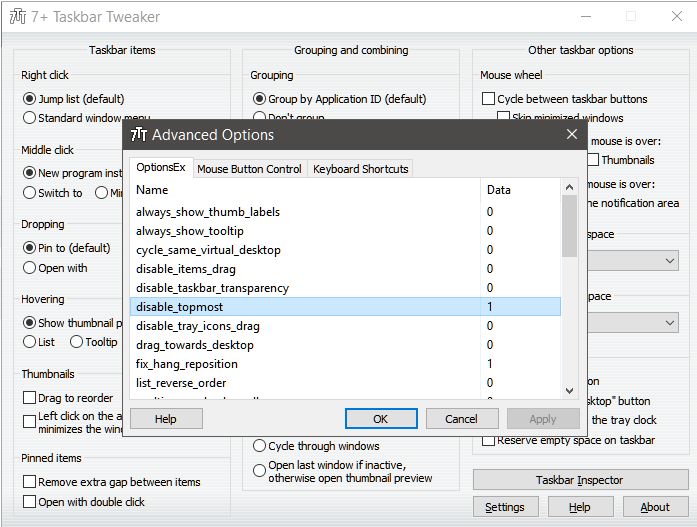Click Help button in Advanced Options

tap(166, 419)
